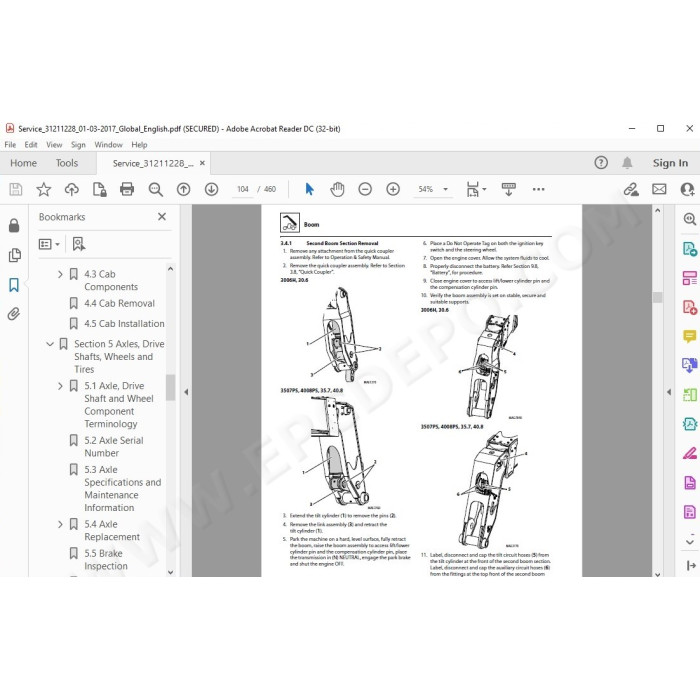
Task: Toggle scrolling mode icon
Action: coord(508,189)
